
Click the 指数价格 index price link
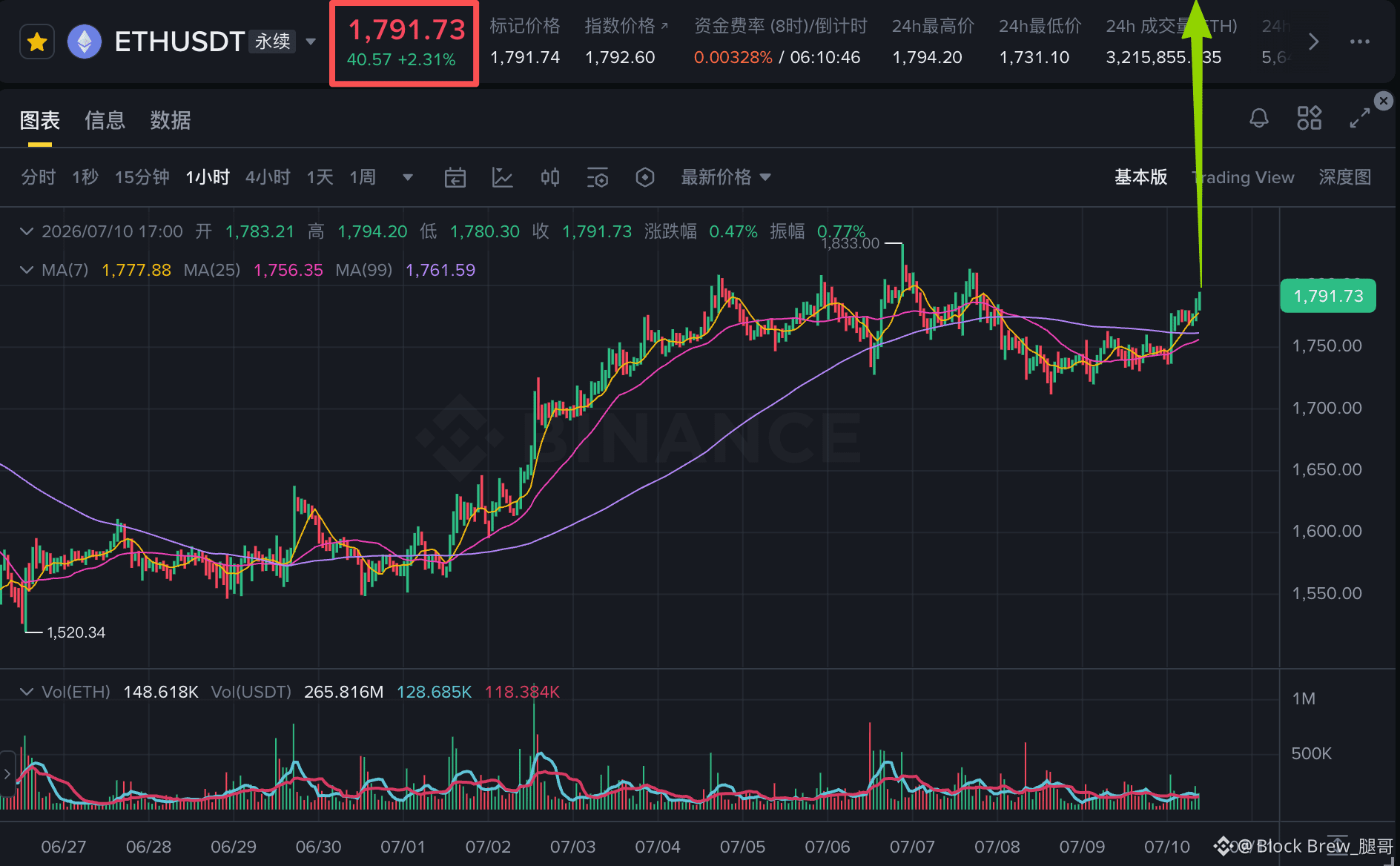[626, 26]
